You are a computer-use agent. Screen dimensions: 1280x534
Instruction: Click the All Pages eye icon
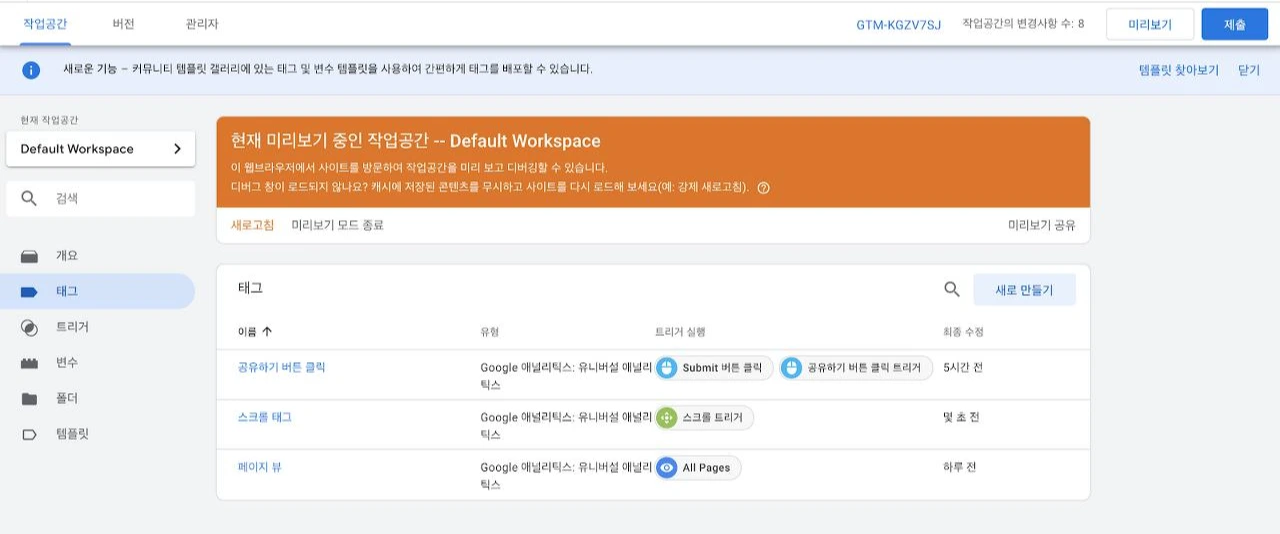(x=667, y=468)
